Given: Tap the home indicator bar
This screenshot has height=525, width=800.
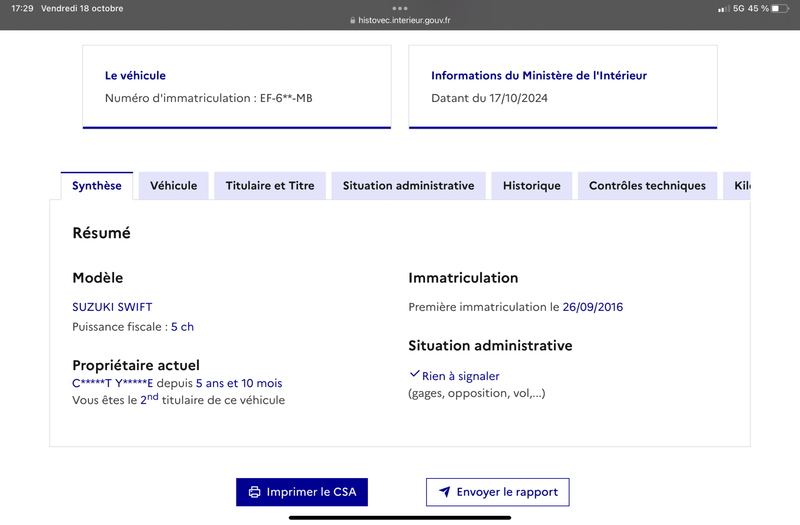Looking at the screenshot, I should tap(400, 518).
